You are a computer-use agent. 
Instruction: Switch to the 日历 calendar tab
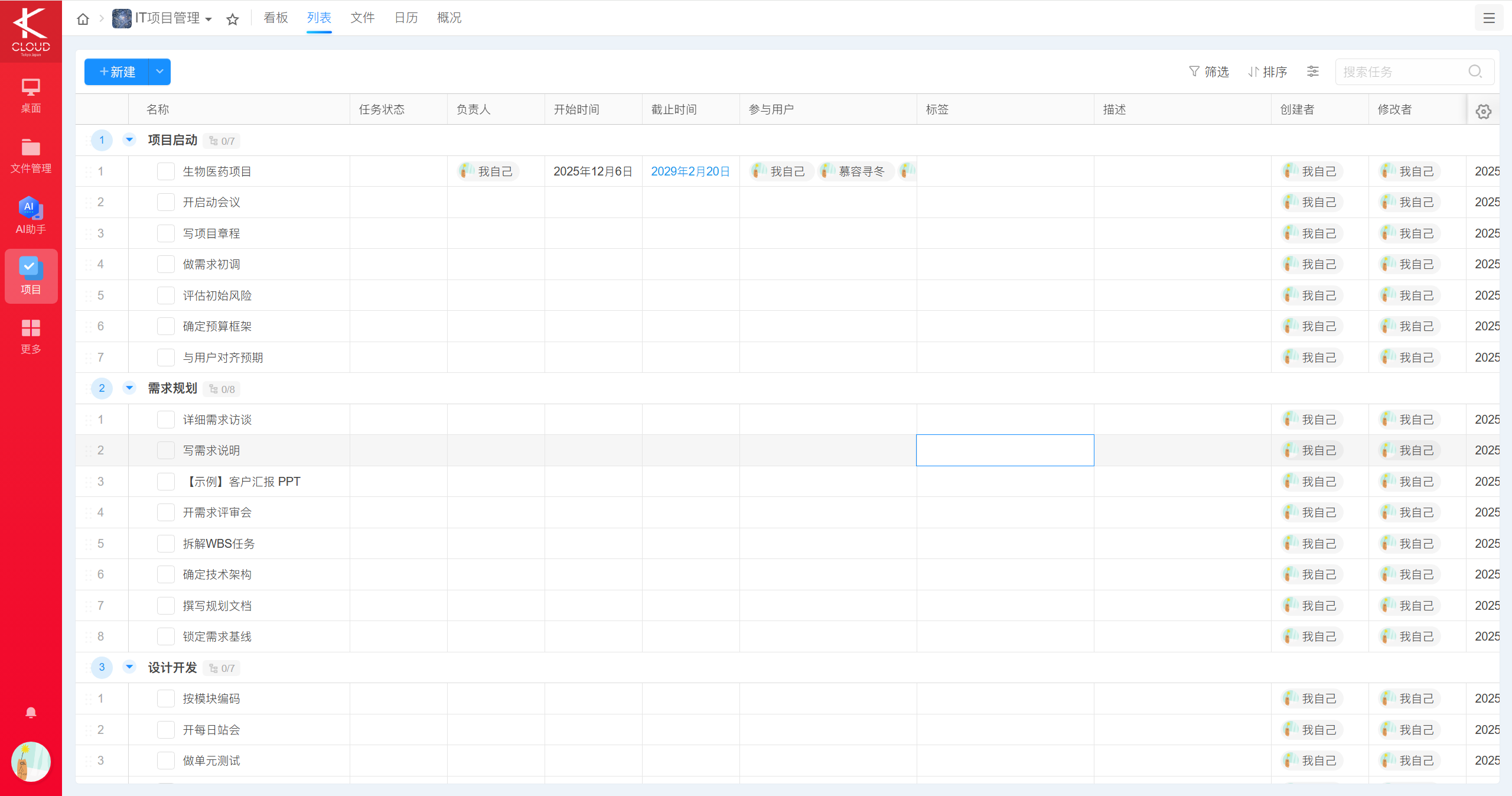[406, 18]
